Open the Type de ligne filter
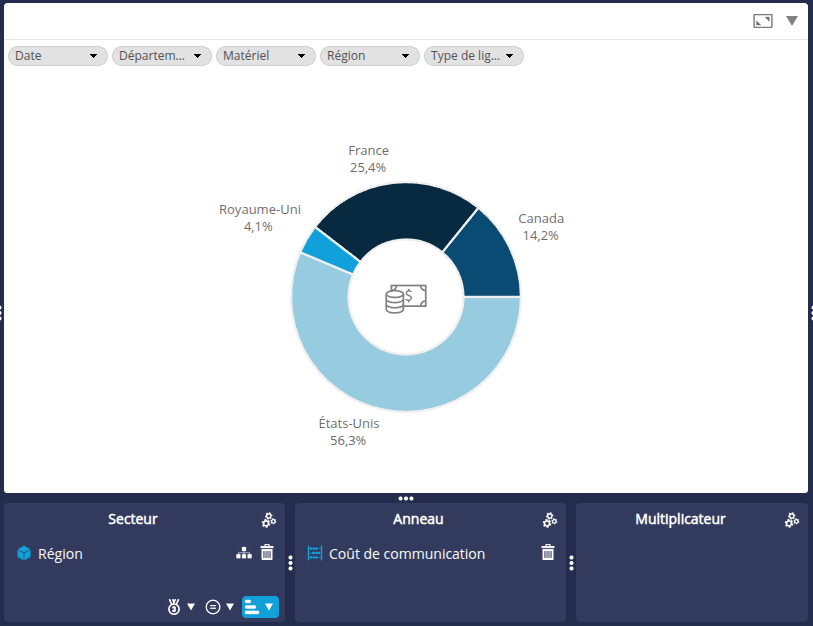The height and width of the screenshot is (626, 813). click(473, 56)
